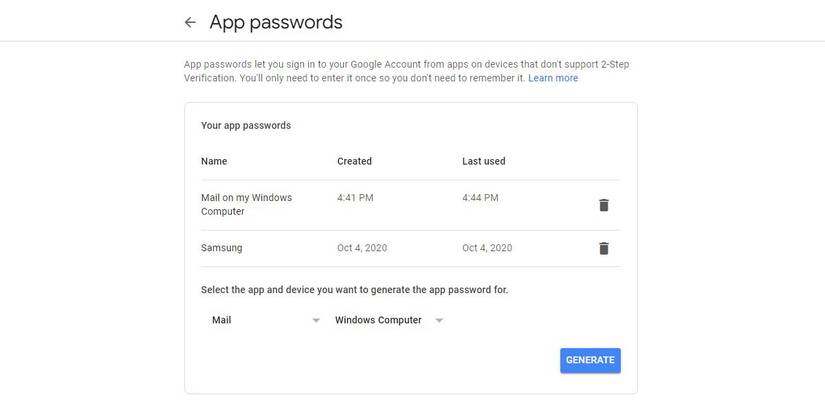Click the 4:44 PM last used time
This screenshot has width=825, height=413.
[480, 198]
